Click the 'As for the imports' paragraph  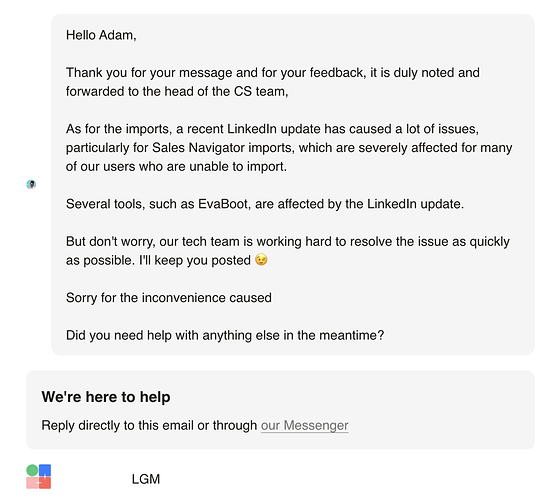pos(289,148)
